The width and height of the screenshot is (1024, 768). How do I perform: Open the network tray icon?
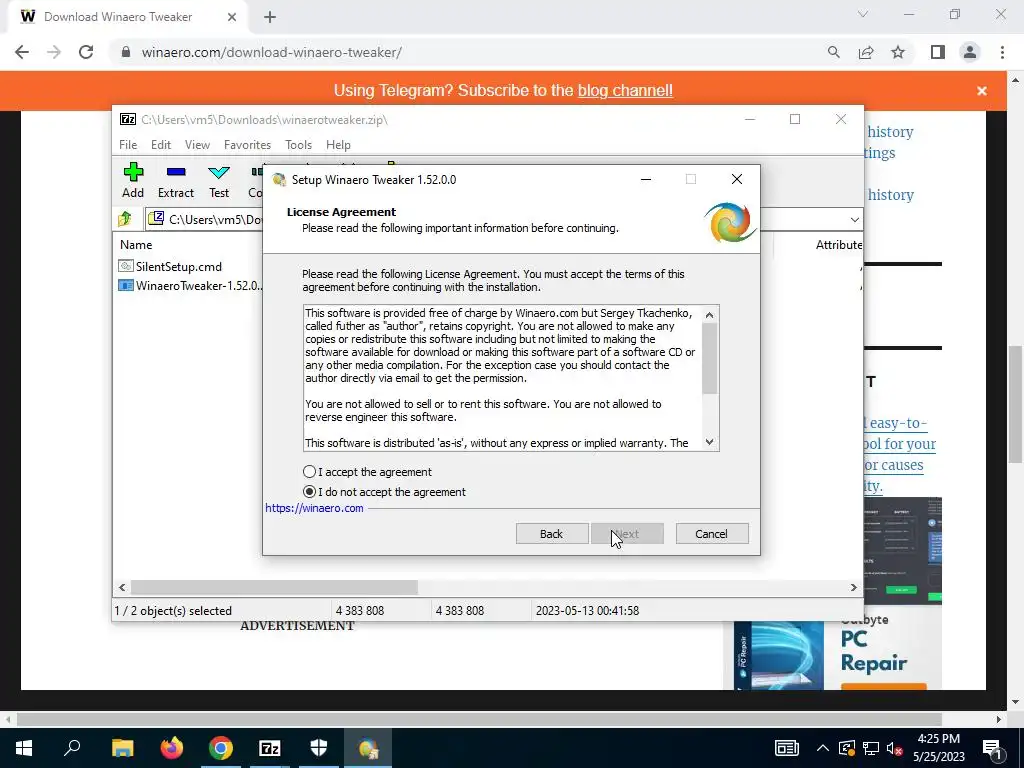[871, 748]
